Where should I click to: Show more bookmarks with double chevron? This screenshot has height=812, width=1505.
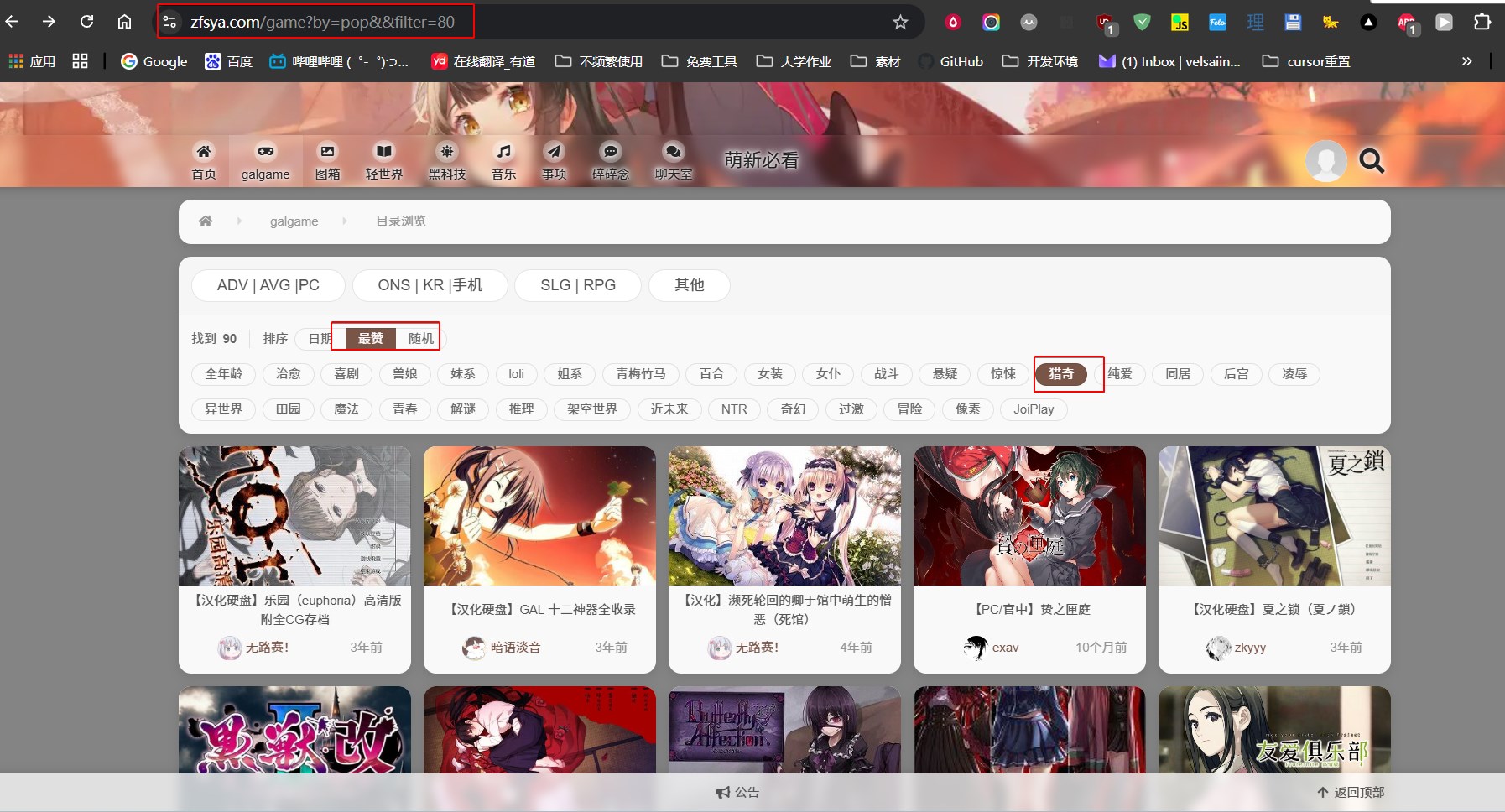(x=1466, y=61)
